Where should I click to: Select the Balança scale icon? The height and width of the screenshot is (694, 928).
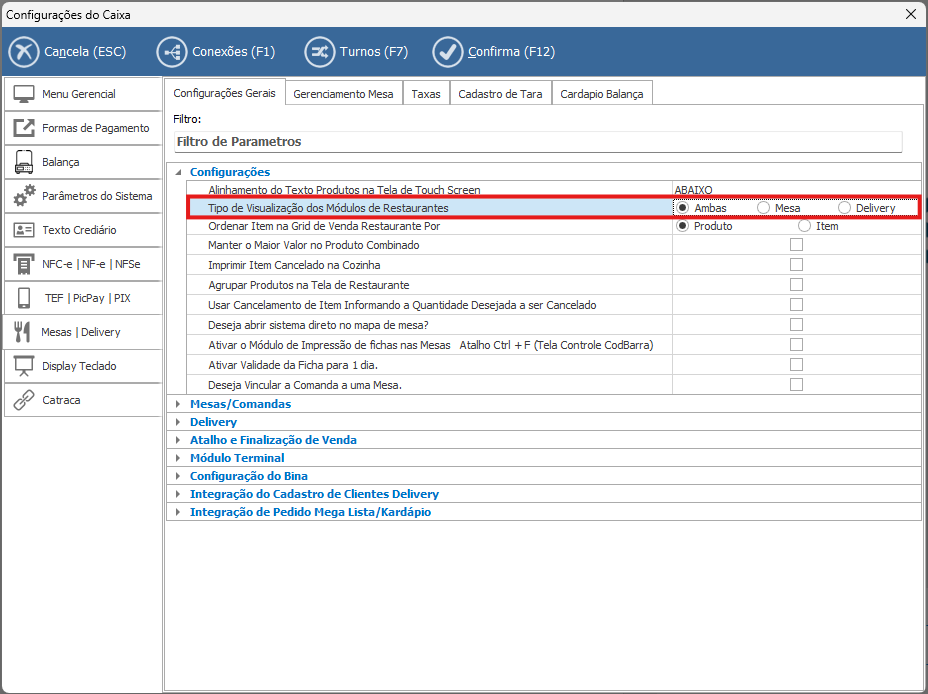click(x=24, y=162)
